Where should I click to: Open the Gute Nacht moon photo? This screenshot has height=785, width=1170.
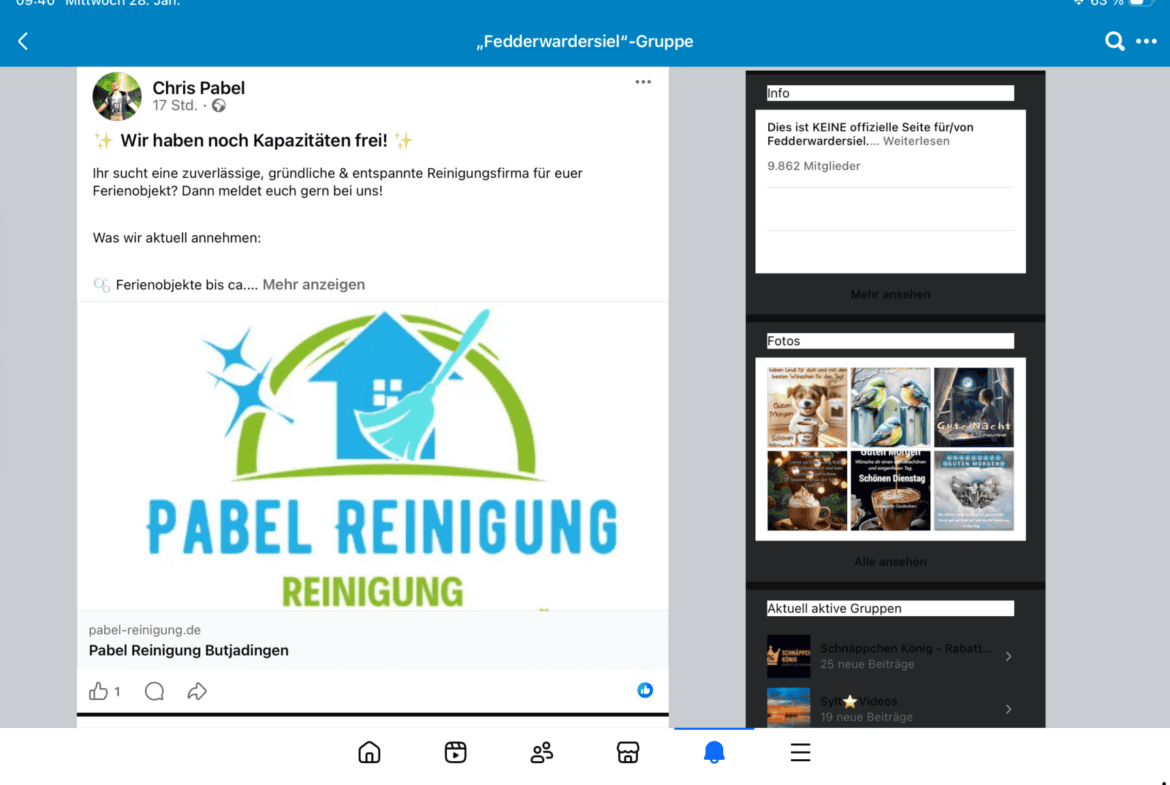click(974, 407)
